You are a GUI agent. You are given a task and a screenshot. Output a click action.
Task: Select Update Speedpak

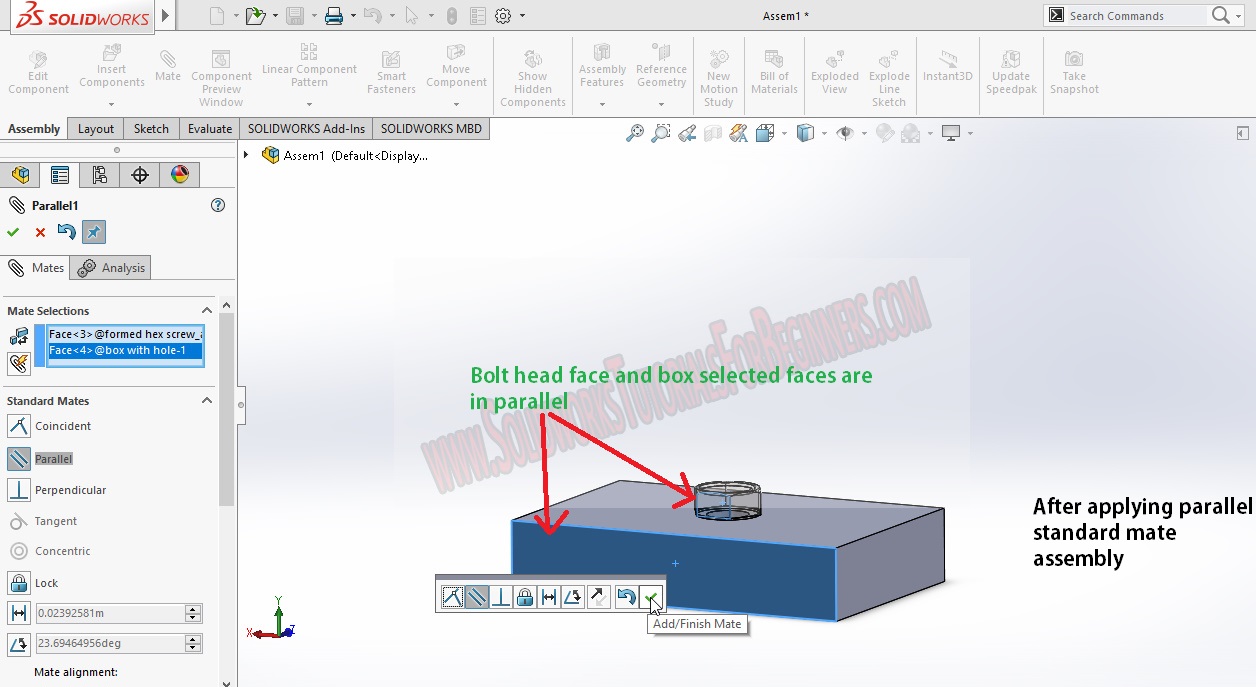1011,70
